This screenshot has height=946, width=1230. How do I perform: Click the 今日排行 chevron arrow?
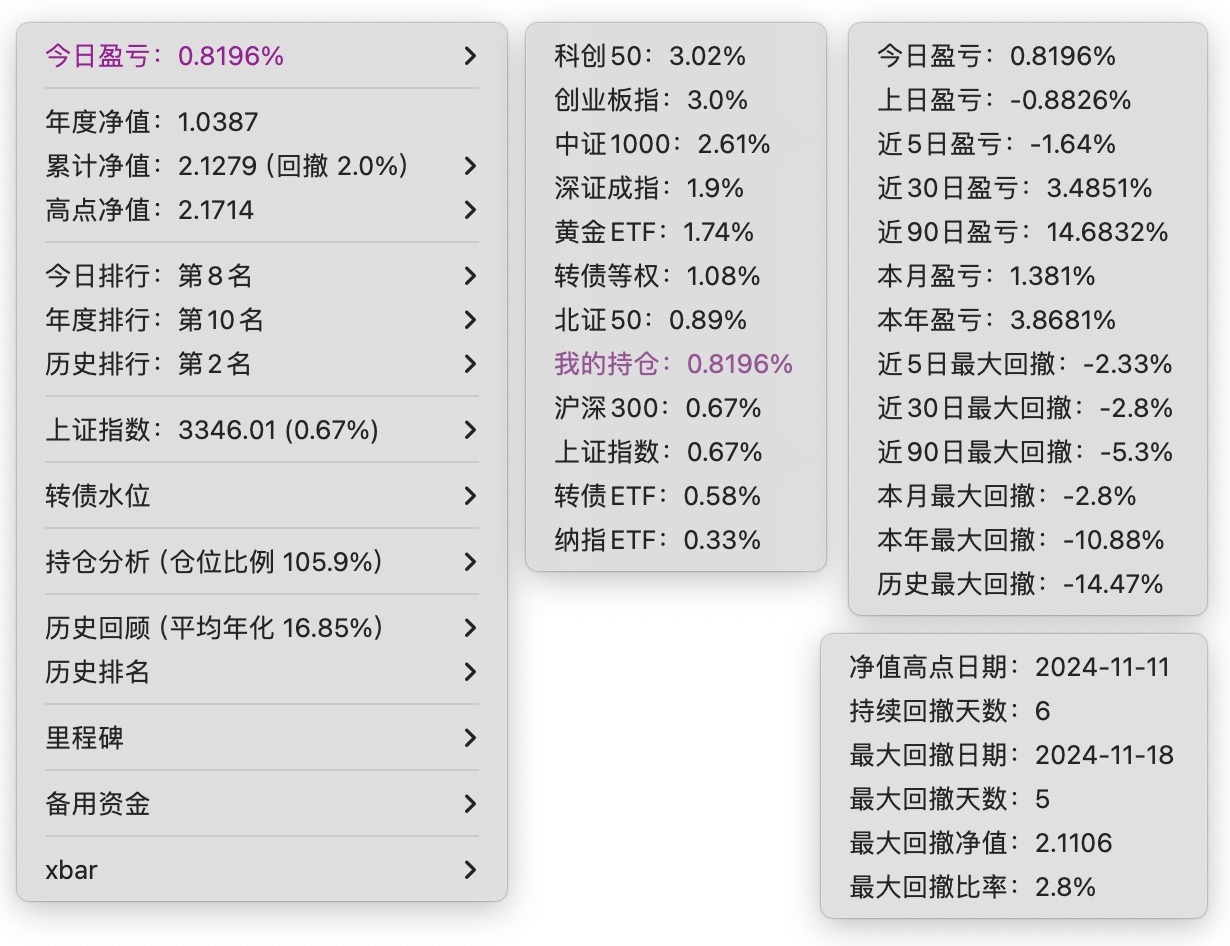pyautogui.click(x=470, y=276)
